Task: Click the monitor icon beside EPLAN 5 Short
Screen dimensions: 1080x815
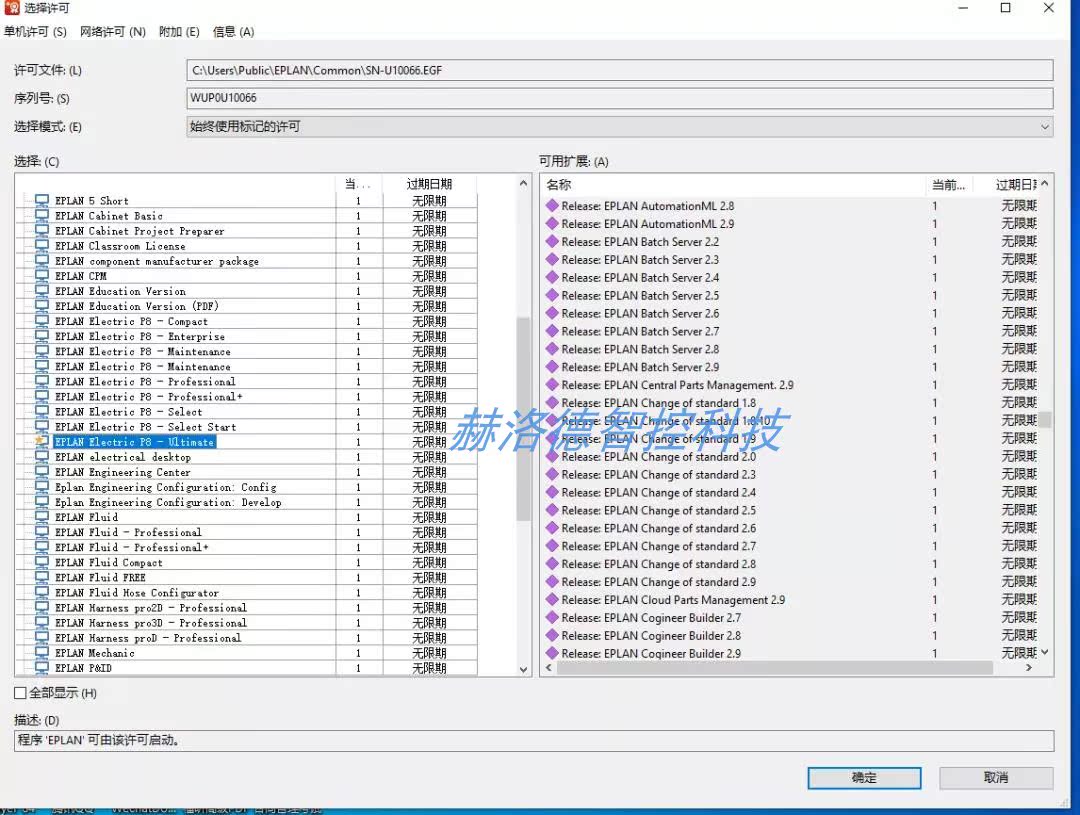Action: pos(42,200)
